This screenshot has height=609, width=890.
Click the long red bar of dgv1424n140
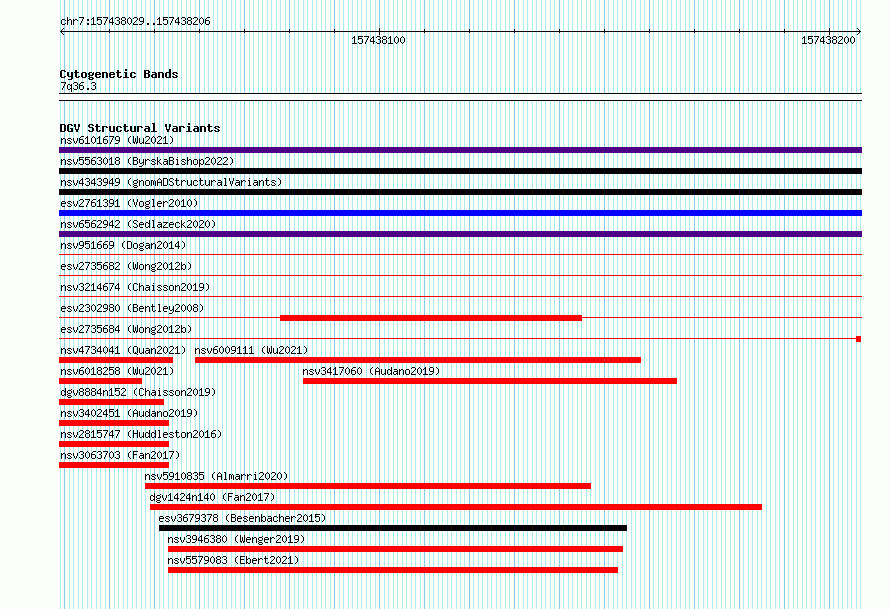(x=456, y=507)
